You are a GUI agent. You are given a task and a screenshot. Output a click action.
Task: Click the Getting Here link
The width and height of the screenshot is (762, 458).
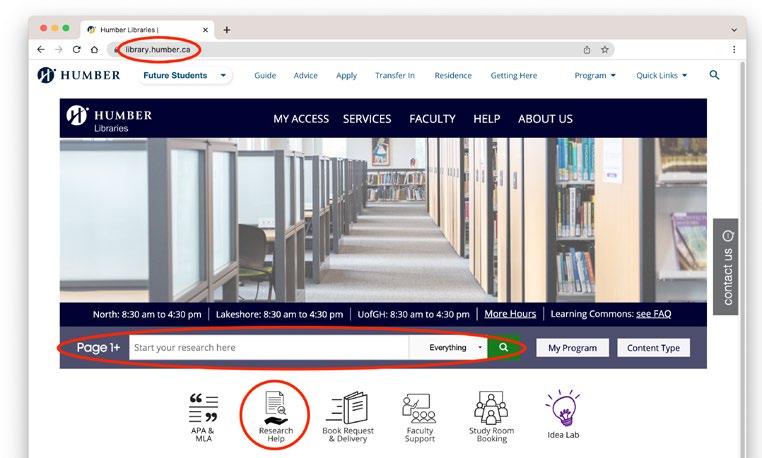point(514,75)
